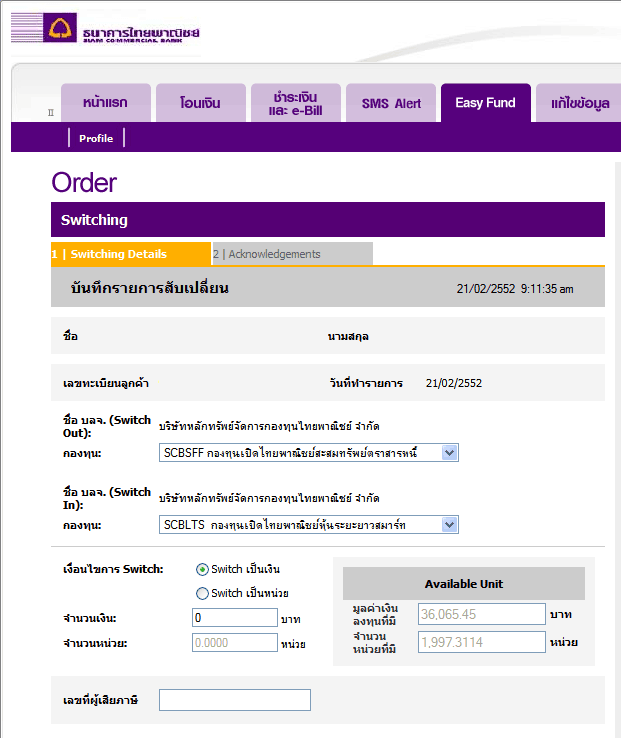Click the 36,065.45 investment value field

[482, 614]
